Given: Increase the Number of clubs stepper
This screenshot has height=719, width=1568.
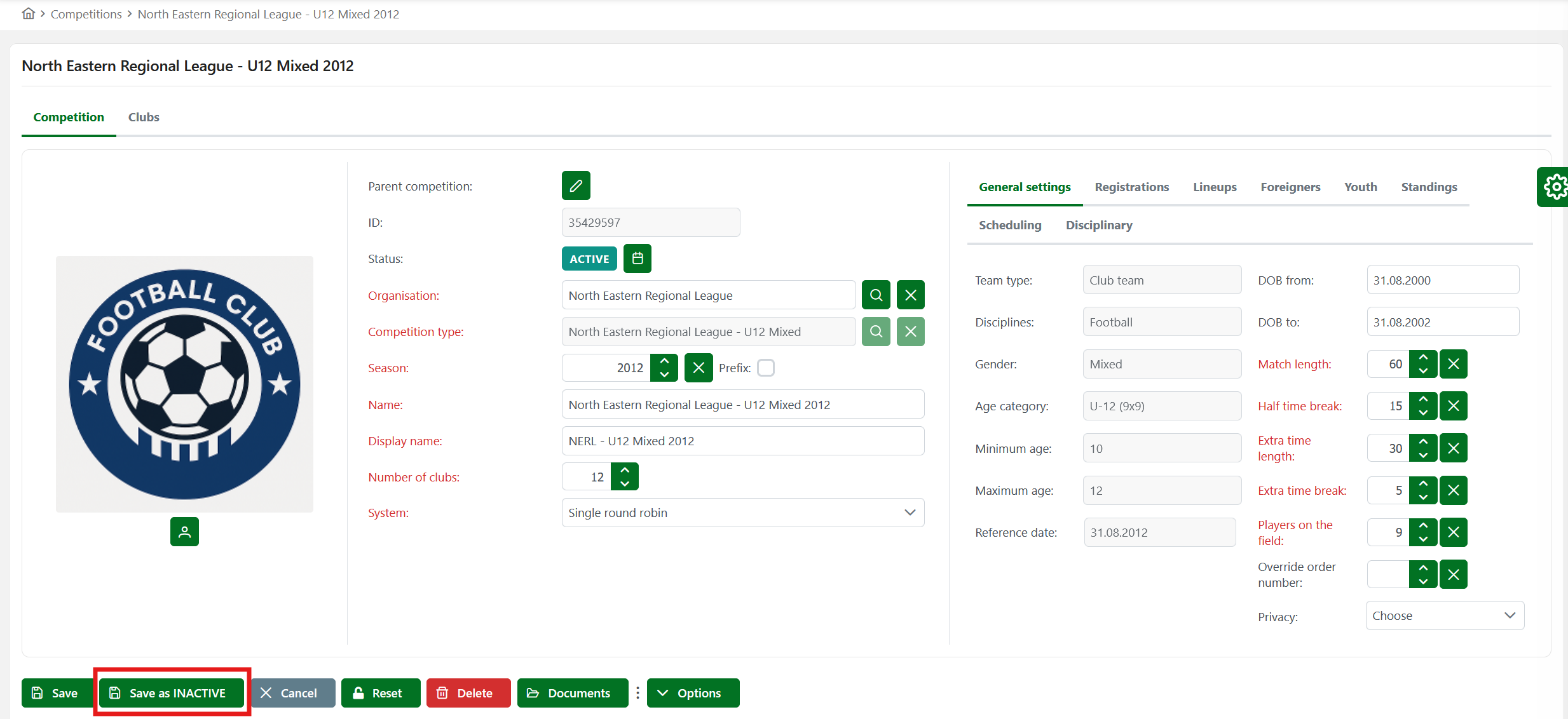Looking at the screenshot, I should pyautogui.click(x=625, y=470).
